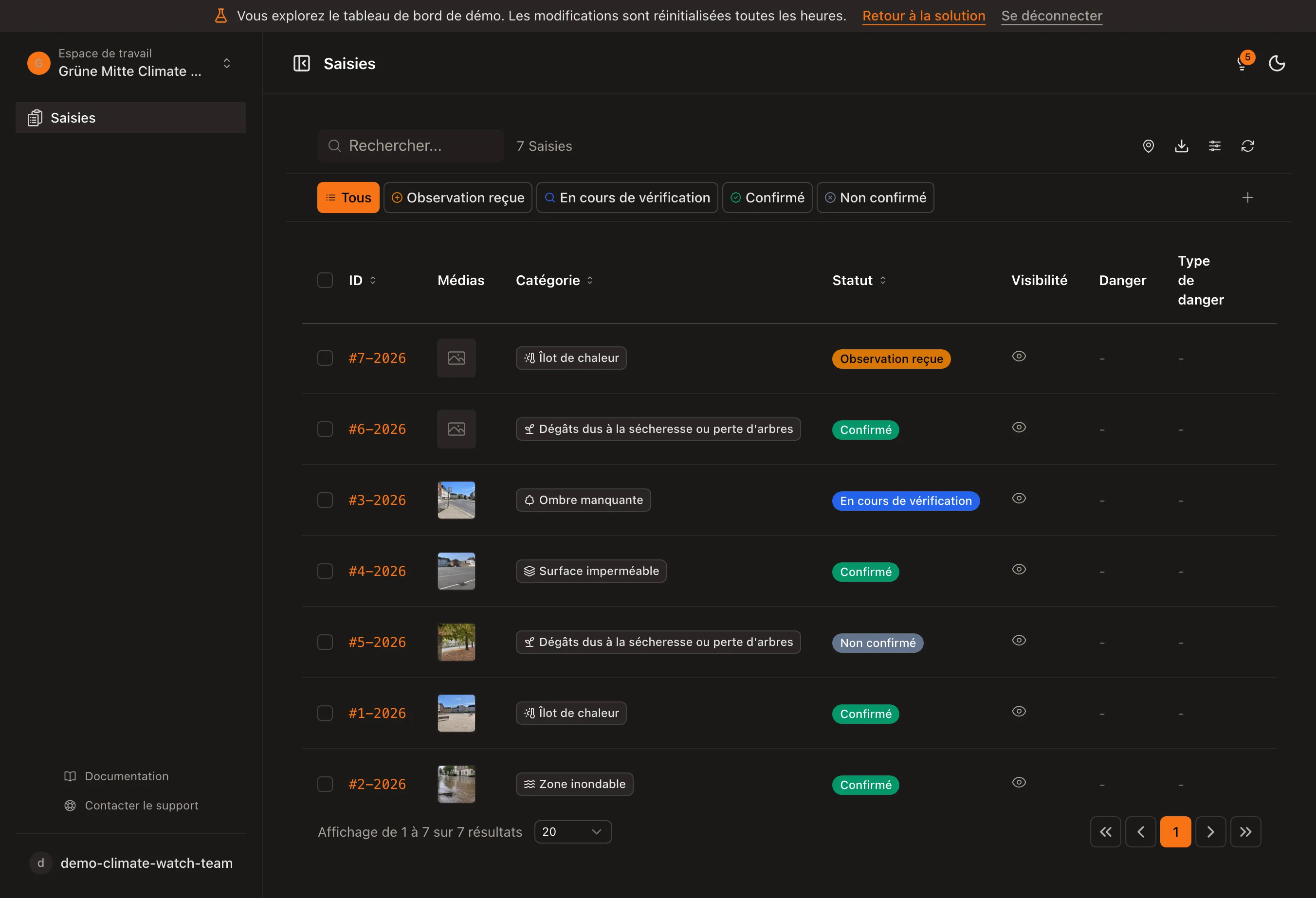Click placeholder media icon for #6-2026
Viewport: 1316px width, 898px height.
[457, 430]
